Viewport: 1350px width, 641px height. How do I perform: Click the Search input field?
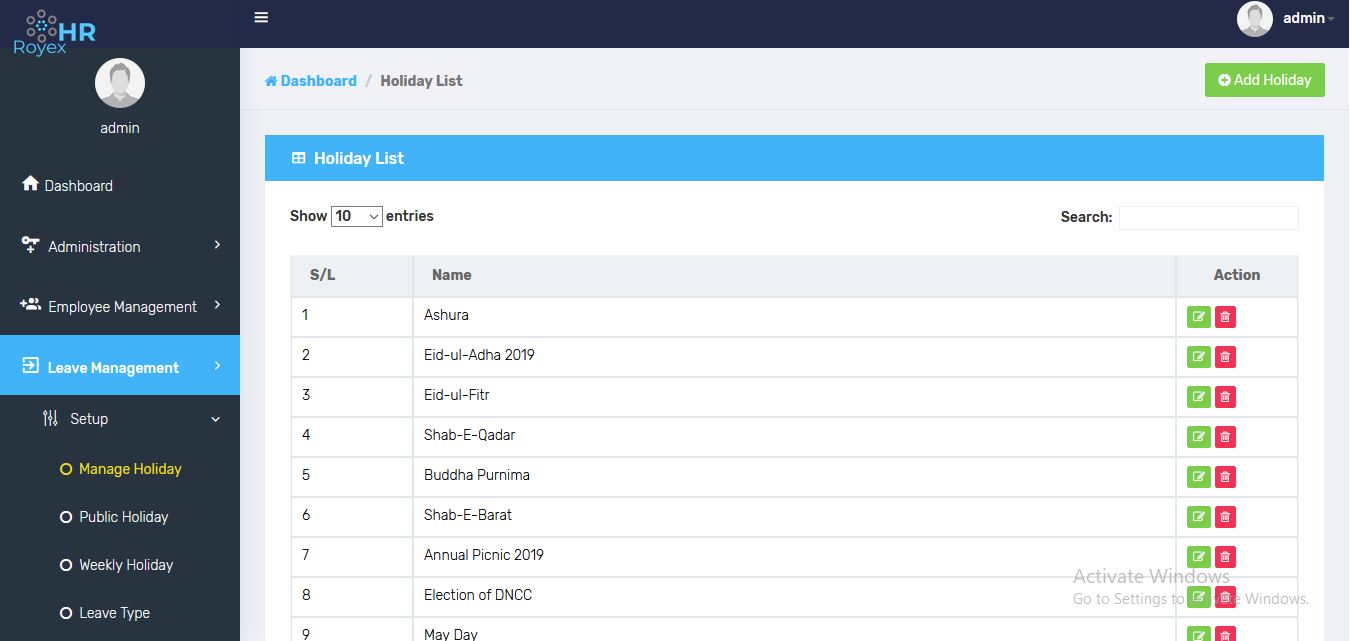coord(1208,217)
